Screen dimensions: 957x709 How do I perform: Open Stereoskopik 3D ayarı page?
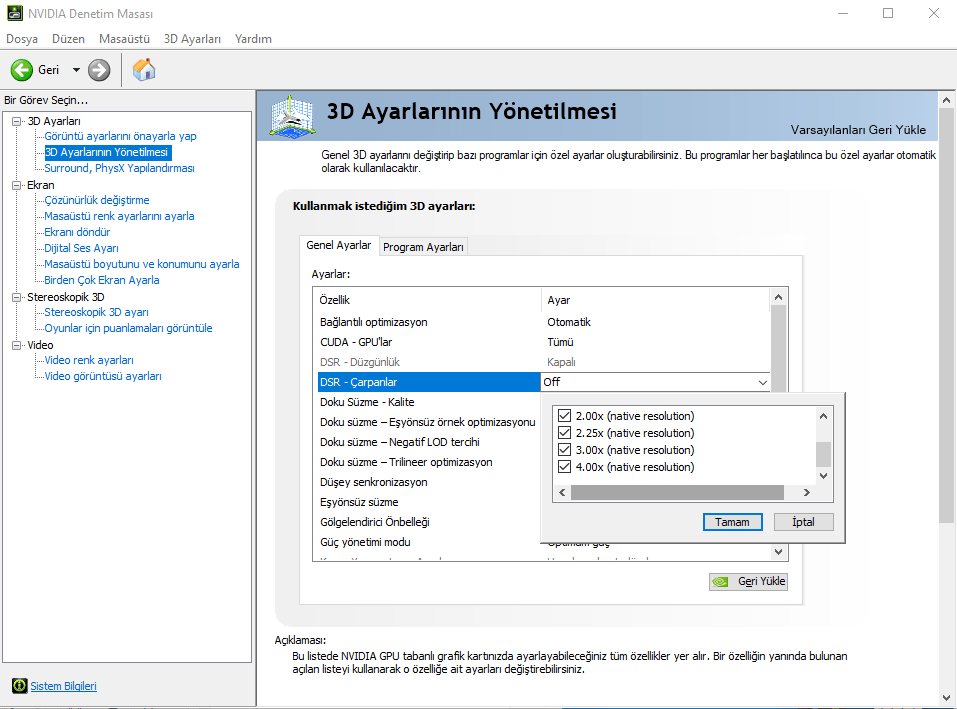pos(96,312)
